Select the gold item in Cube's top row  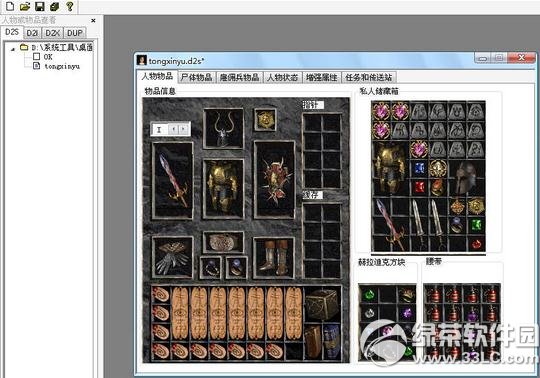click(x=407, y=295)
